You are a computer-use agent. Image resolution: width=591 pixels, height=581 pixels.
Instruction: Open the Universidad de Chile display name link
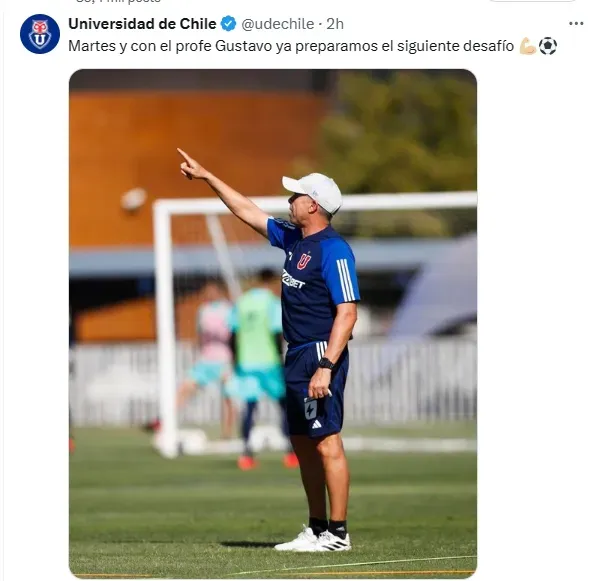point(142,24)
